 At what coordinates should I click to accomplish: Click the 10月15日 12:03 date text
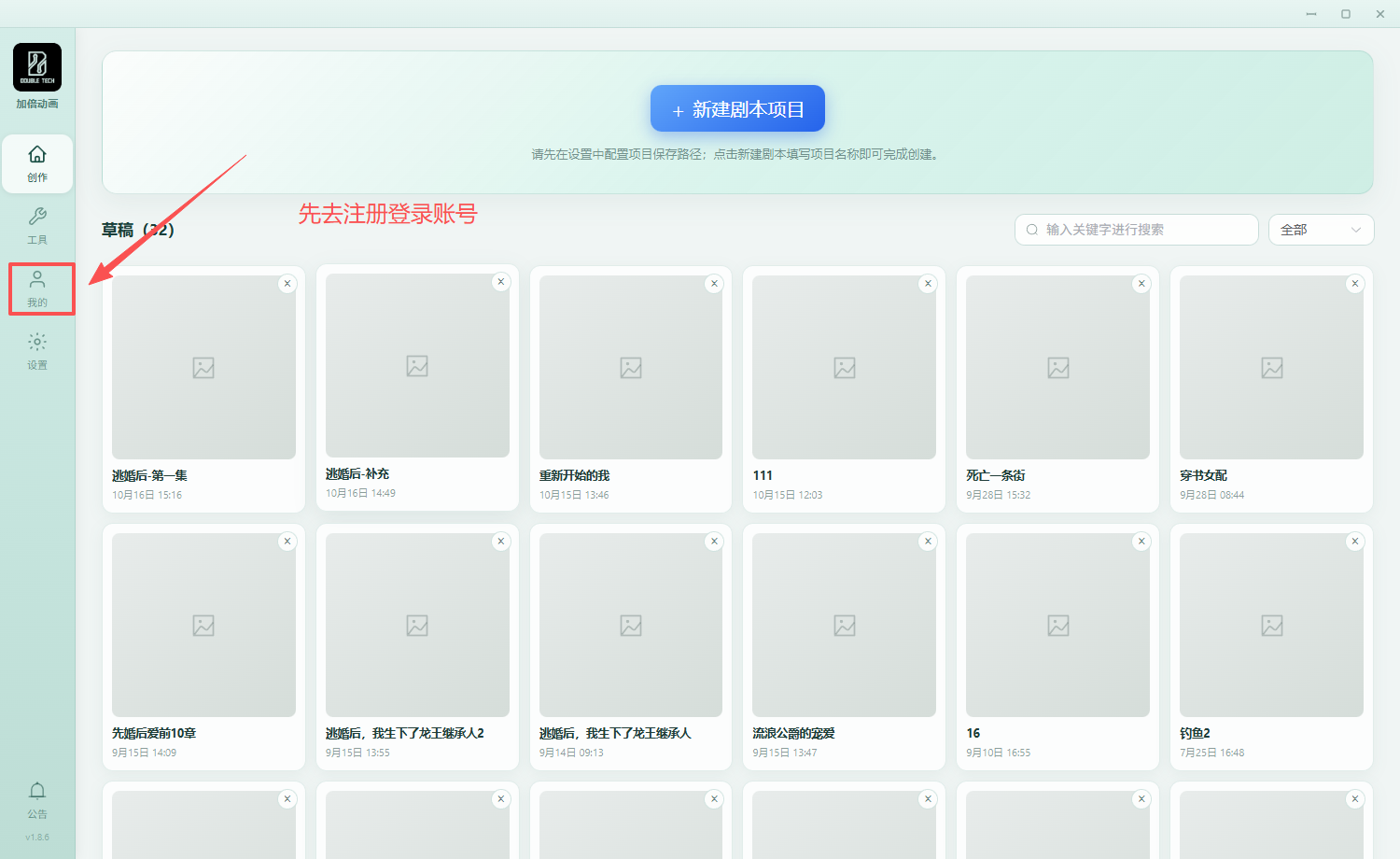click(788, 495)
